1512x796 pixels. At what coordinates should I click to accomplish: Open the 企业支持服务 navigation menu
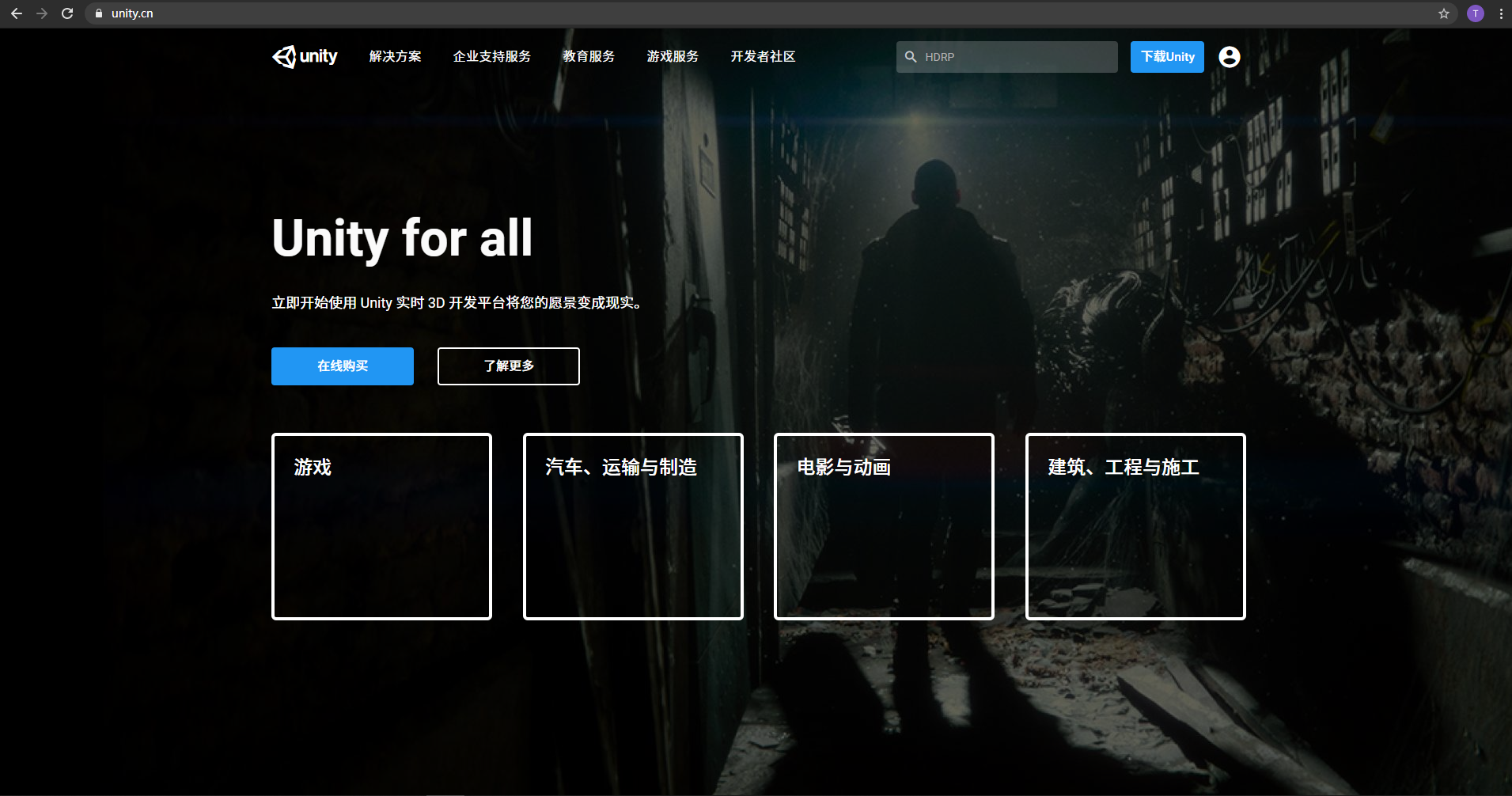pos(491,56)
